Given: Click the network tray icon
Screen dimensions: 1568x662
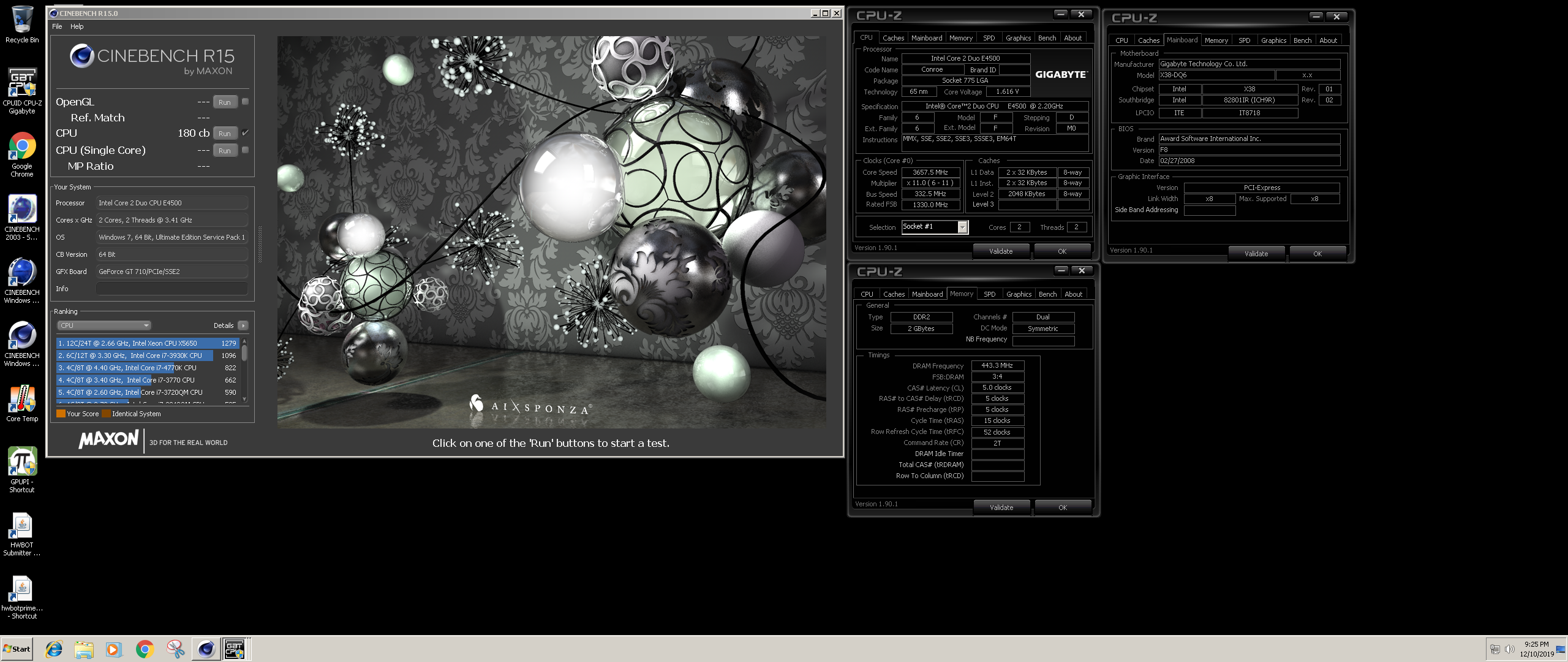Looking at the screenshot, I should point(1495,649).
